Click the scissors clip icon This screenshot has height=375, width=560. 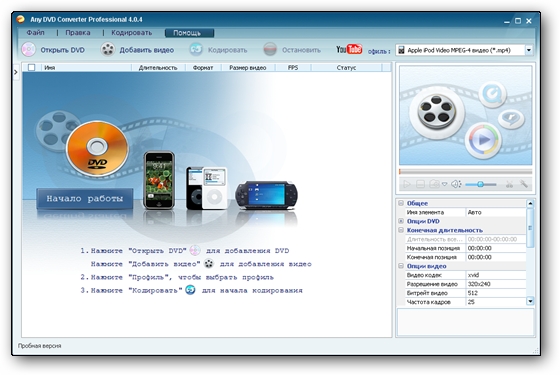point(509,184)
